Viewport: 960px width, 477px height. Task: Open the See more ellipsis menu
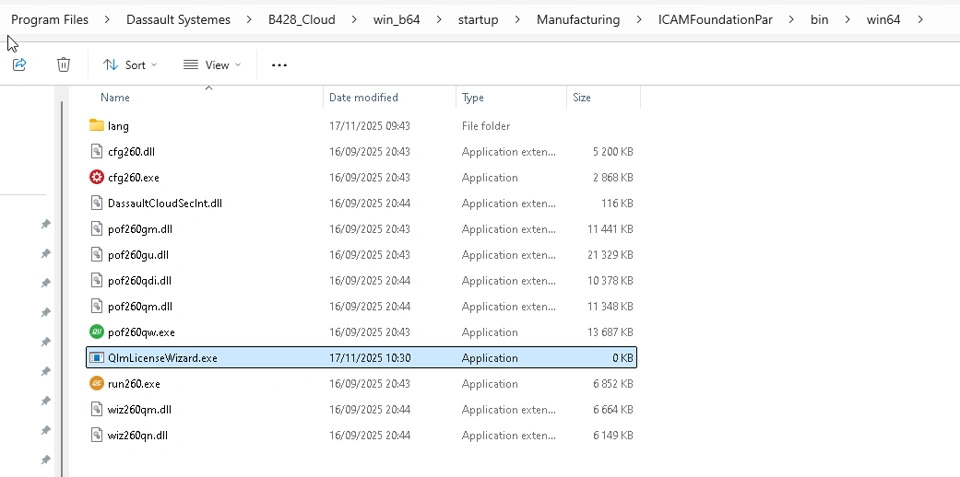[x=279, y=65]
